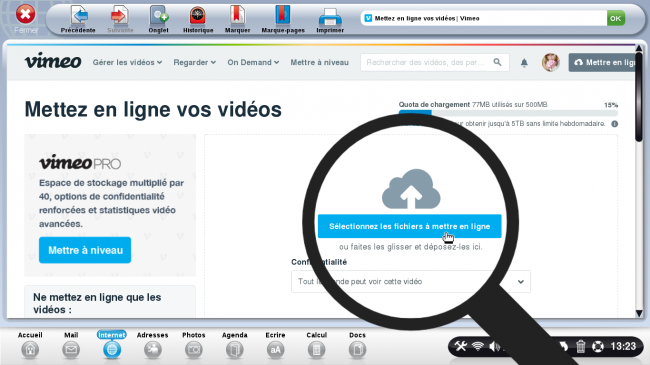Open the Marque-pages bookmarks list
Screen dimensions: 650x365
click(x=283, y=16)
